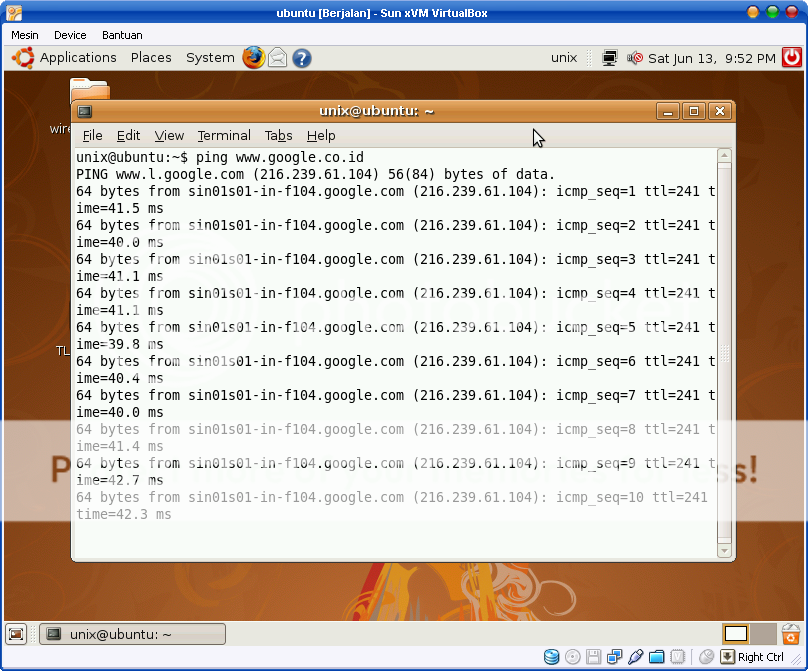Click the terminal scrollbar up arrow
Viewport: 808px width, 671px height.
724,155
